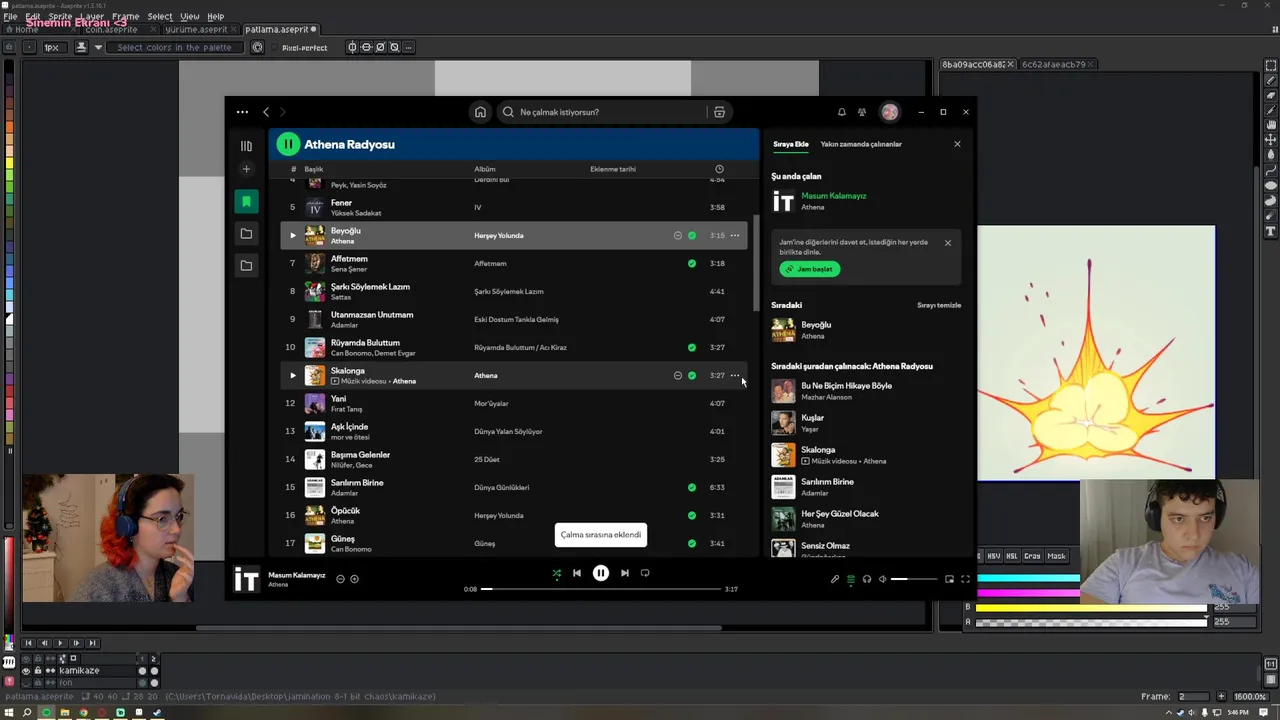The height and width of the screenshot is (720, 1280).
Task: Select the 'Sıraya Ekle' tab
Action: coord(790,144)
